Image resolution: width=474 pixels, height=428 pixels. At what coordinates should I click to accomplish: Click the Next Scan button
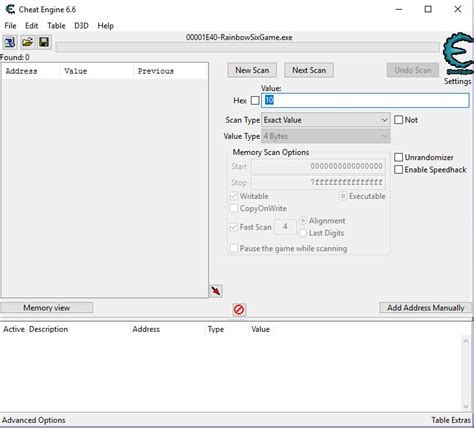(309, 70)
